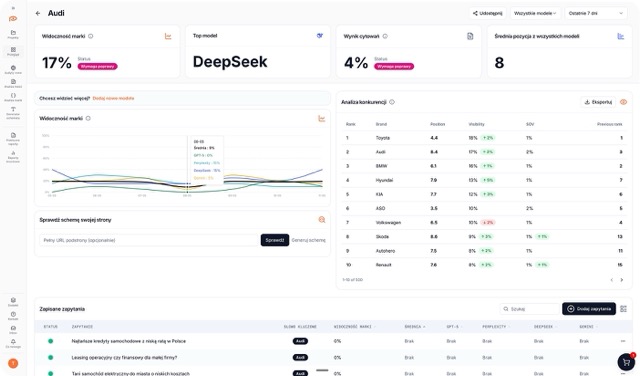Sort by the Widoczność marki column header
Viewport: 640px width, 376px height.
354,327
